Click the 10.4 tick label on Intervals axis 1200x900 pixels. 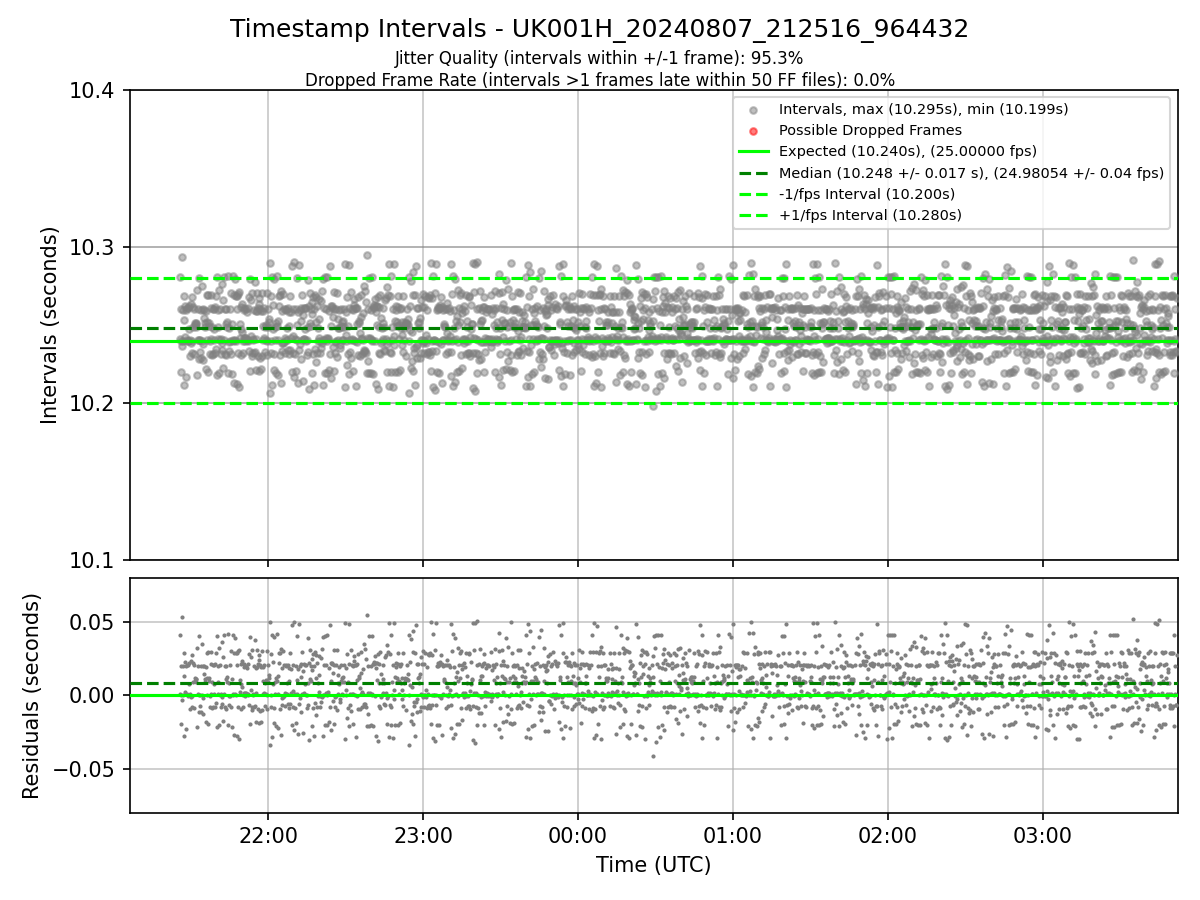point(93,92)
